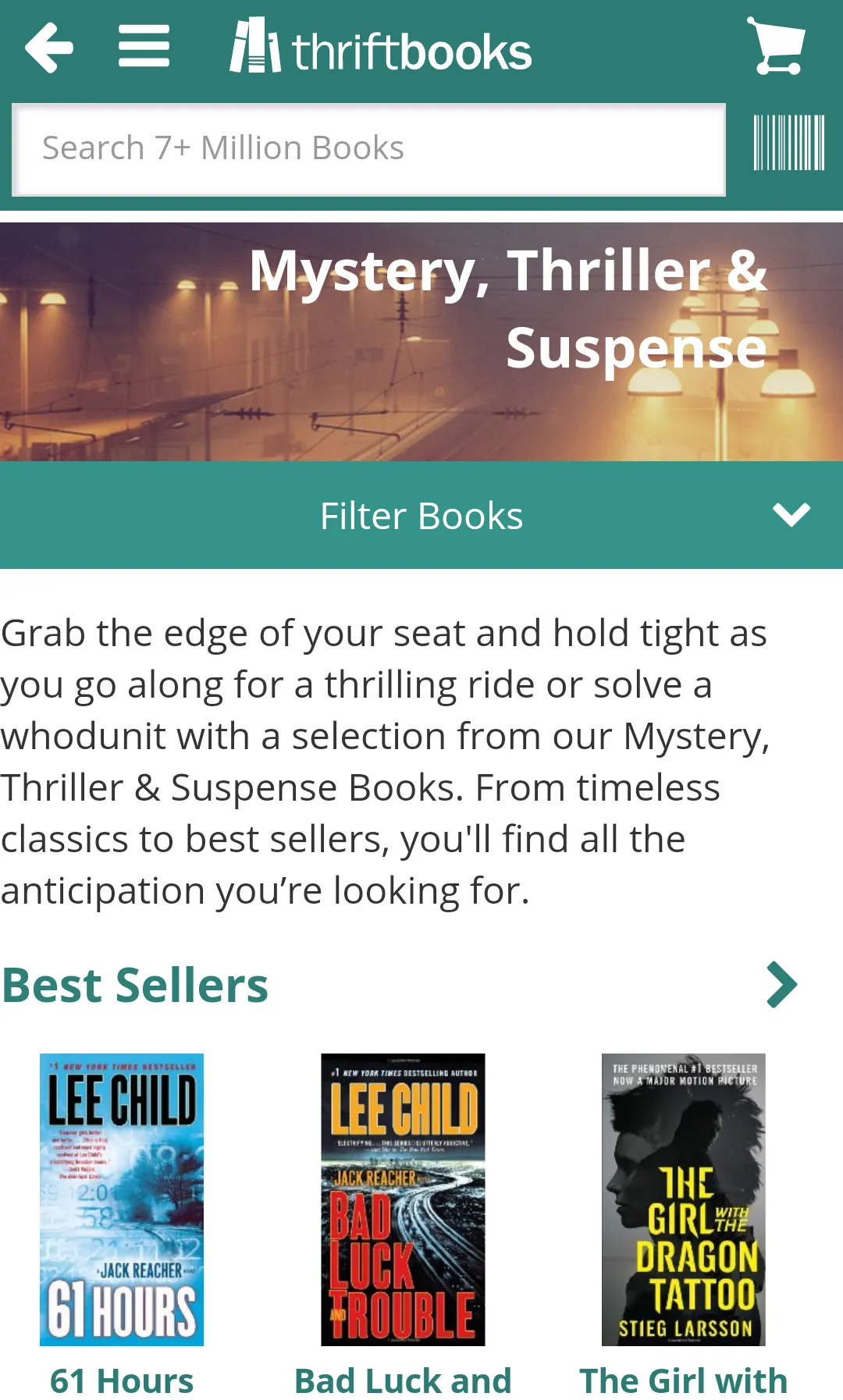843x1400 pixels.
Task: Open the Bad Luck and Trouble cover
Action: pyautogui.click(x=403, y=1199)
